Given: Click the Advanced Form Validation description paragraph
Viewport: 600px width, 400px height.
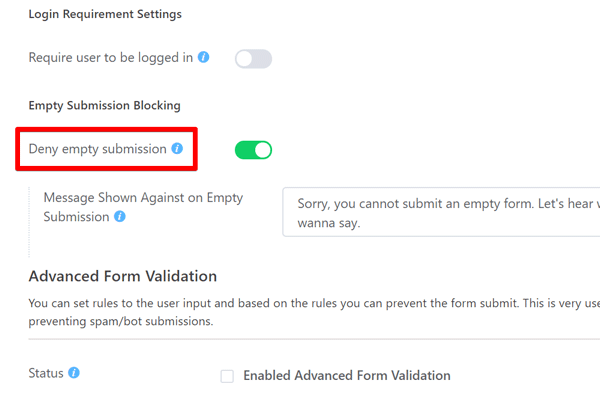Looking at the screenshot, I should 300,313.
